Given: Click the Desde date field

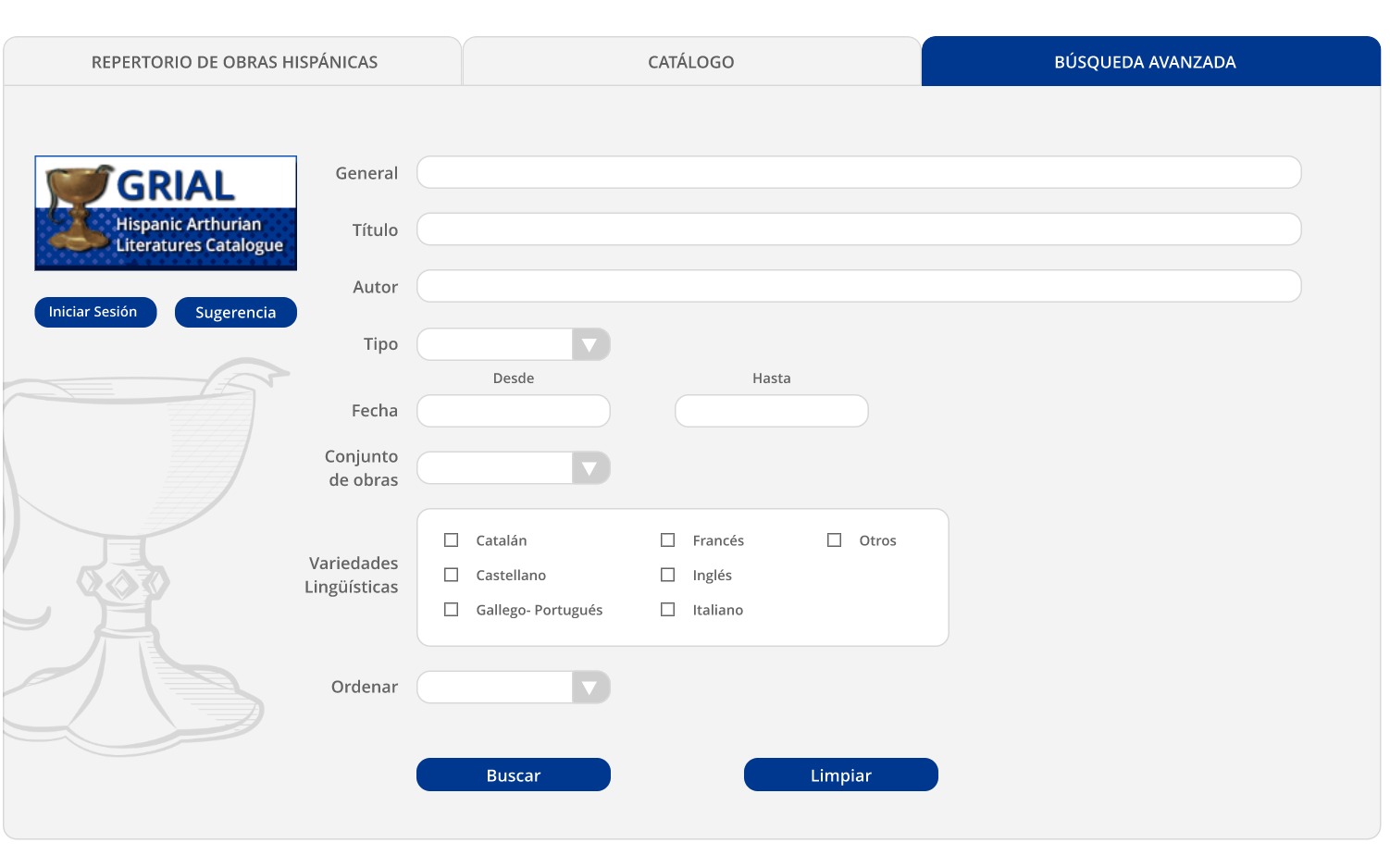Looking at the screenshot, I should click(514, 411).
